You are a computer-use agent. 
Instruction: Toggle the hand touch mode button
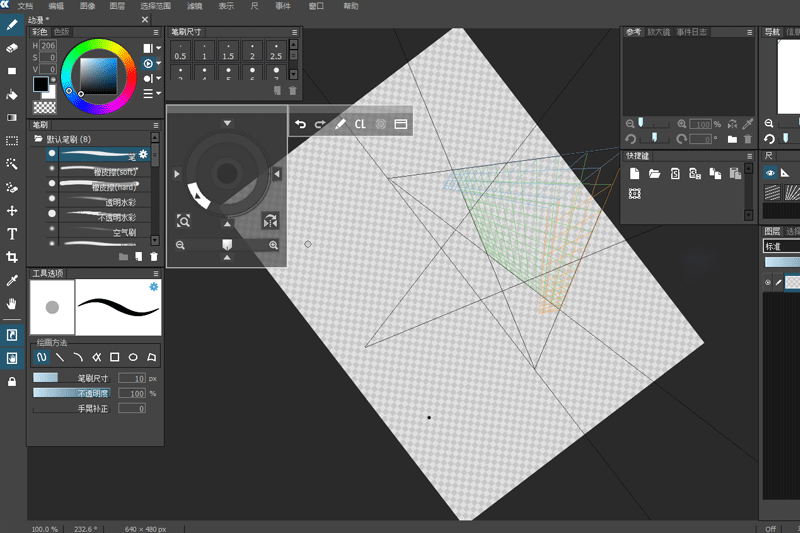click(12, 358)
